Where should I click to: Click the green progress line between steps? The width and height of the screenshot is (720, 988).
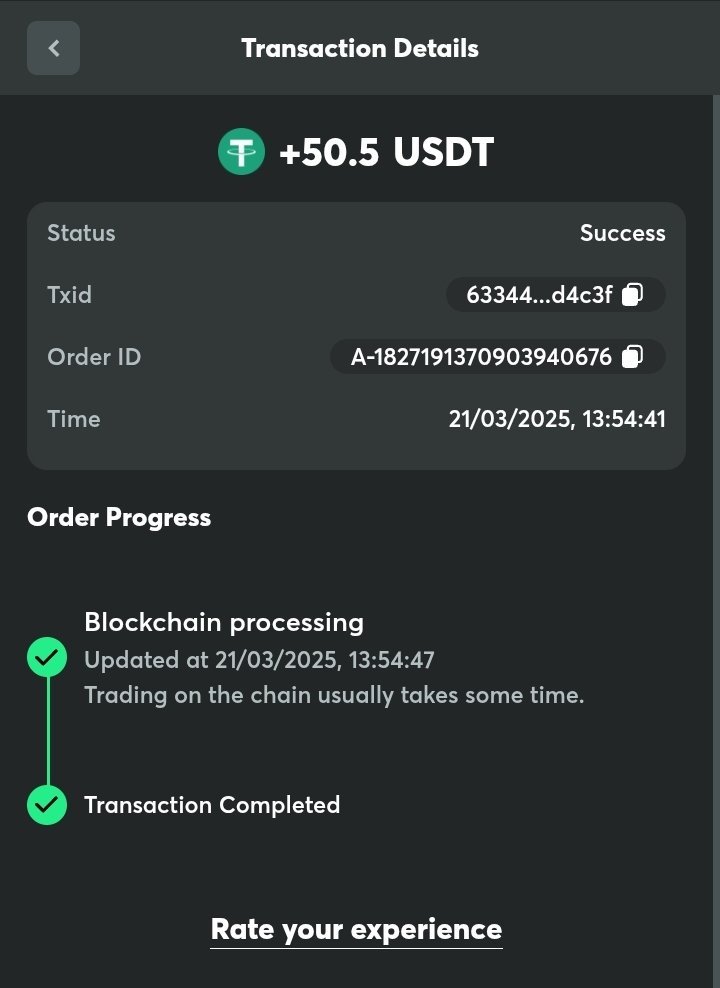click(x=47, y=732)
